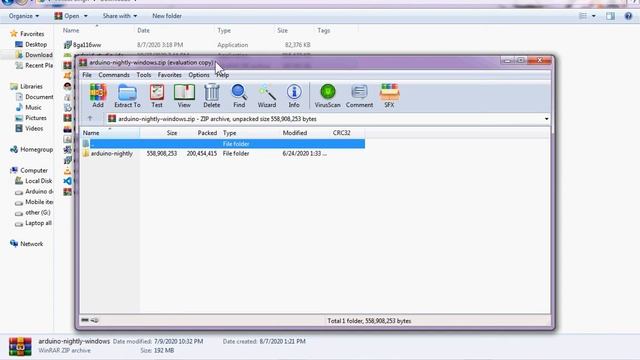
Task: Open the View toolbar icon
Action: tap(184, 96)
